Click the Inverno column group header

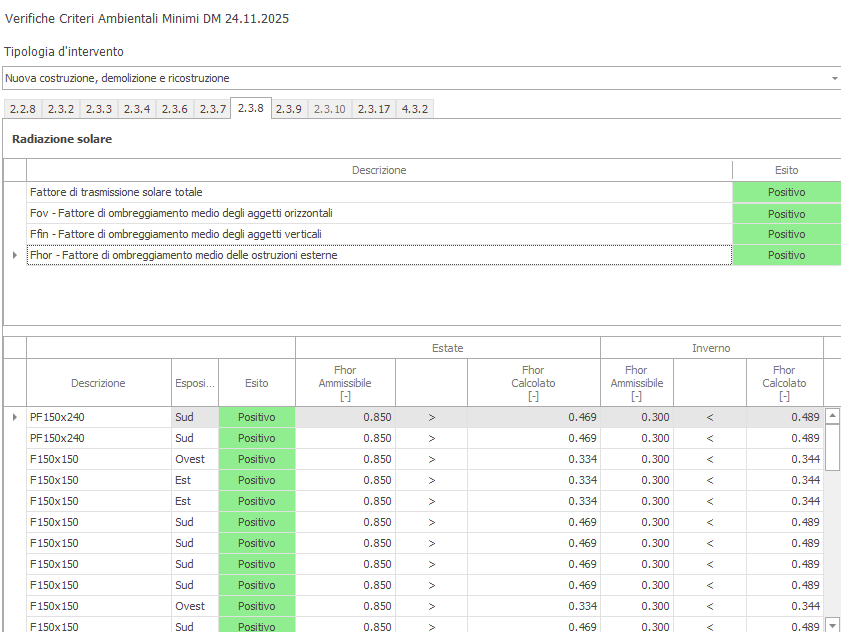[711, 348]
